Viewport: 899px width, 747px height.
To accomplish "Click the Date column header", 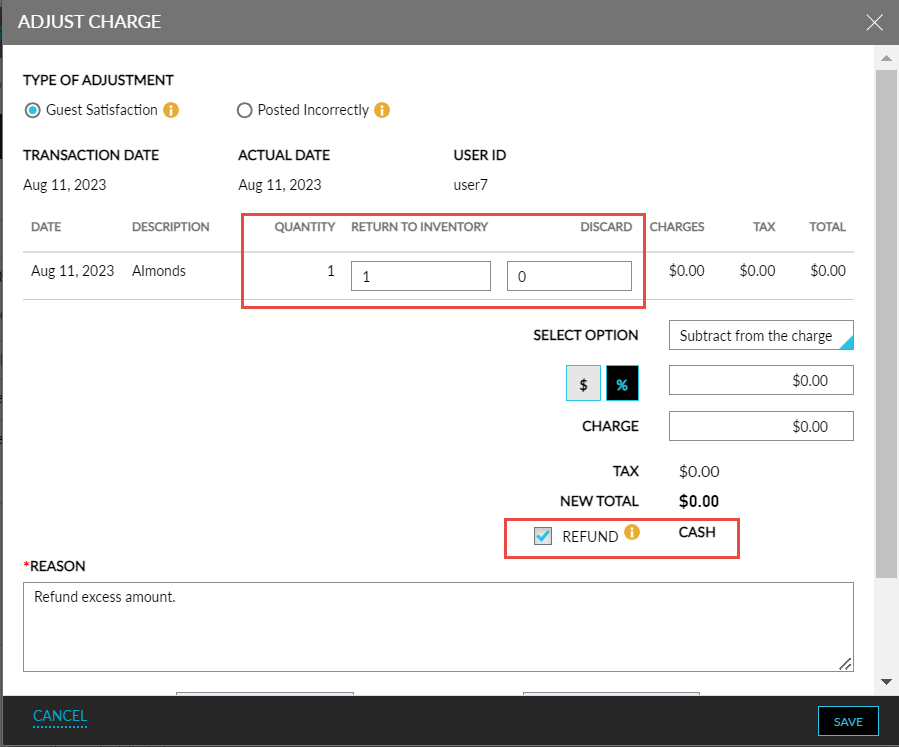I will (46, 226).
